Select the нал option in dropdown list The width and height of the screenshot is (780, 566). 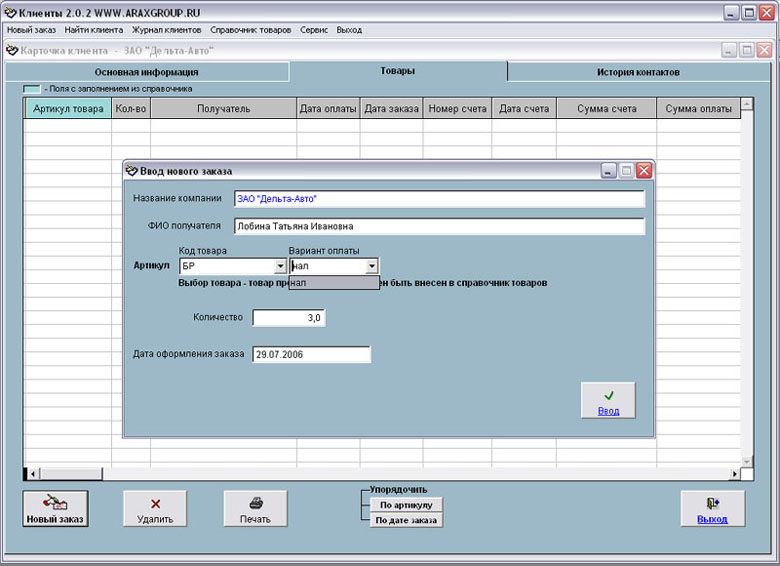(x=333, y=283)
